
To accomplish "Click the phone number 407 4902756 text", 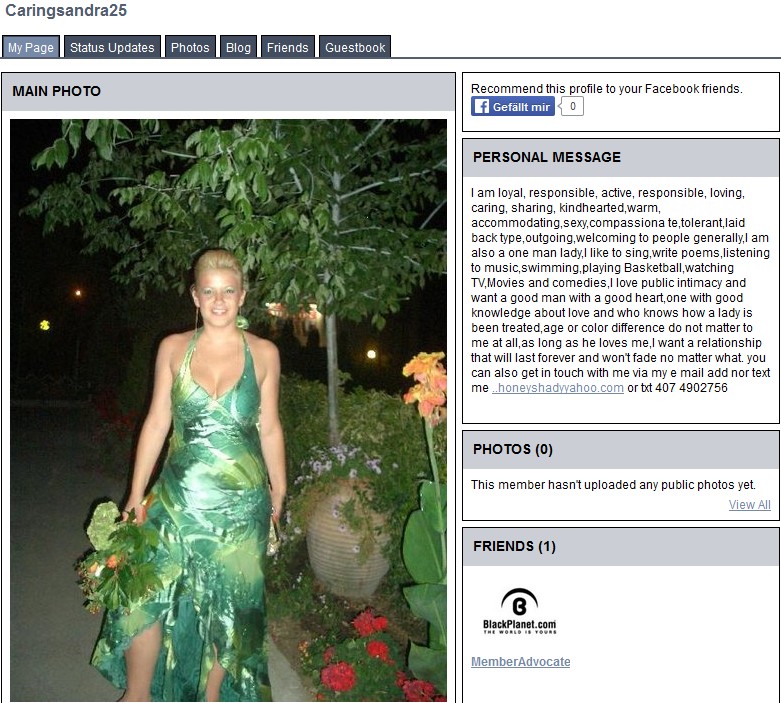I will click(691, 388).
